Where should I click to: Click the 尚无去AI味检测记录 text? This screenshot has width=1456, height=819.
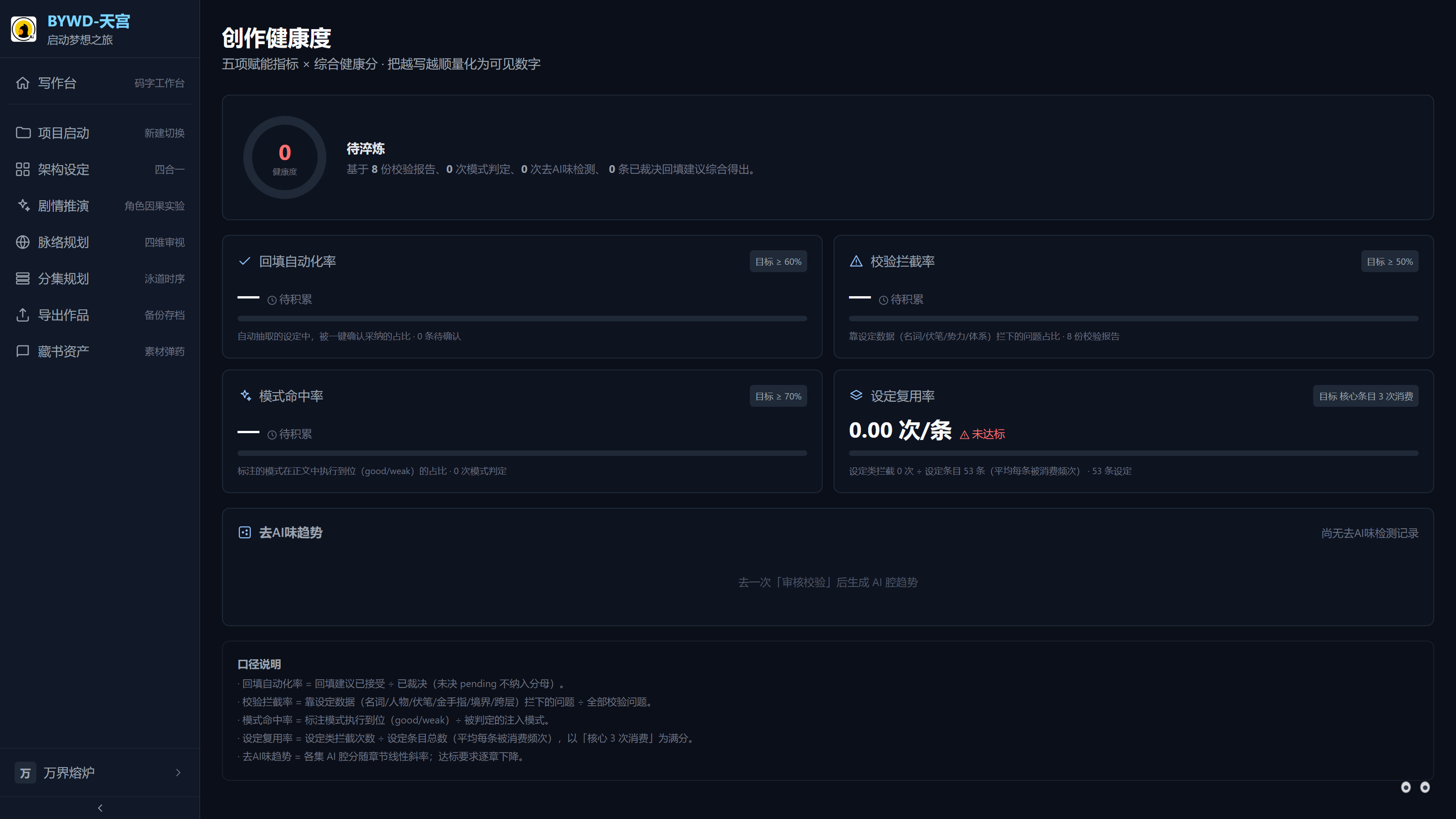pos(1370,533)
